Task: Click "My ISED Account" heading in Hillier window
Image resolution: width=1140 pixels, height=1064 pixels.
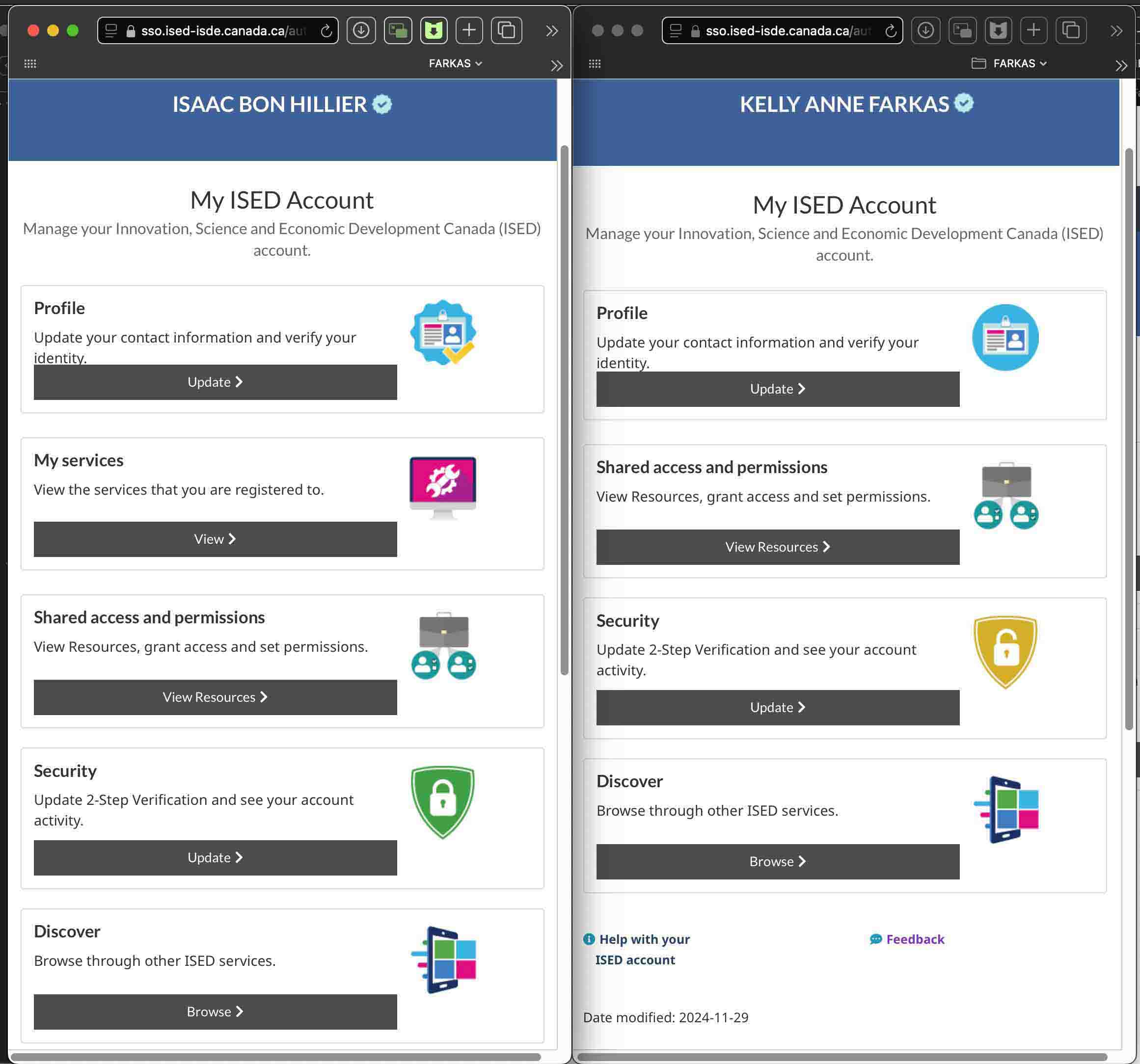Action: coord(281,200)
